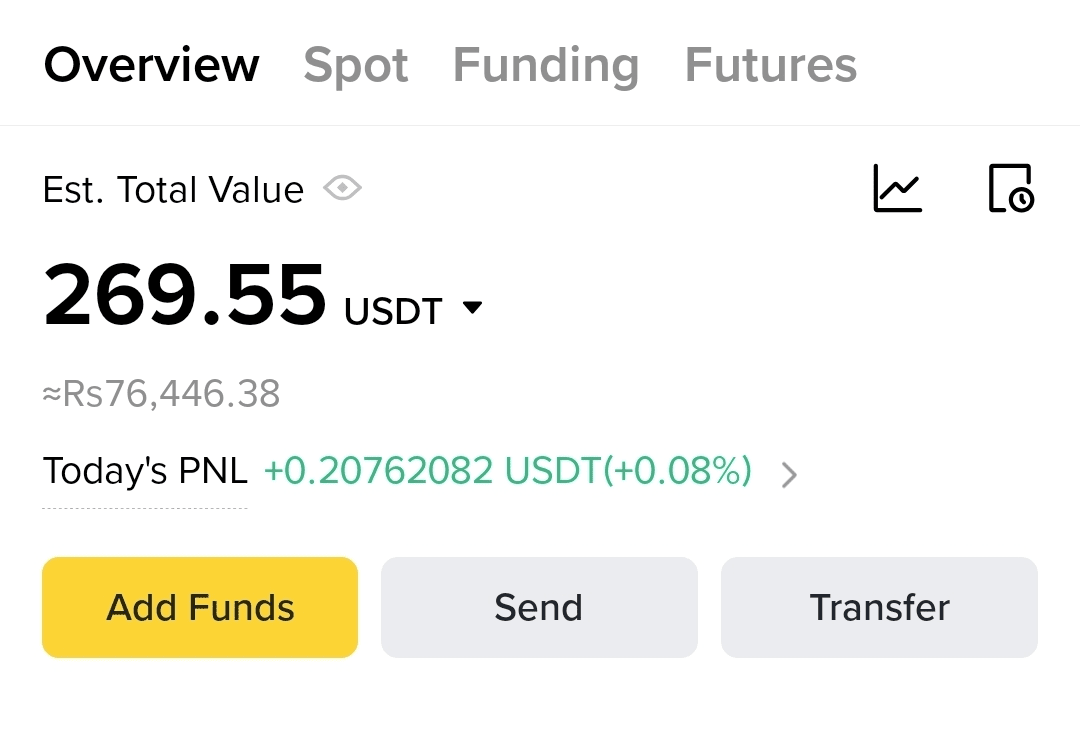The image size is (1080, 734).
Task: Open Today's PNL details chevron
Action: tap(789, 474)
